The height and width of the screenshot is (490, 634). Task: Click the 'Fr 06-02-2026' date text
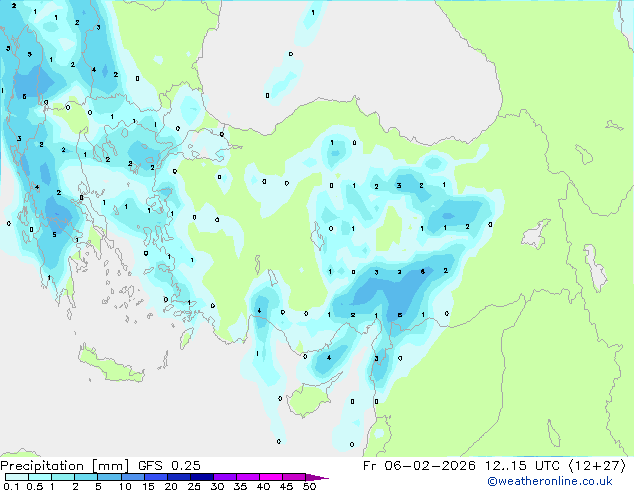pyautogui.click(x=419, y=466)
